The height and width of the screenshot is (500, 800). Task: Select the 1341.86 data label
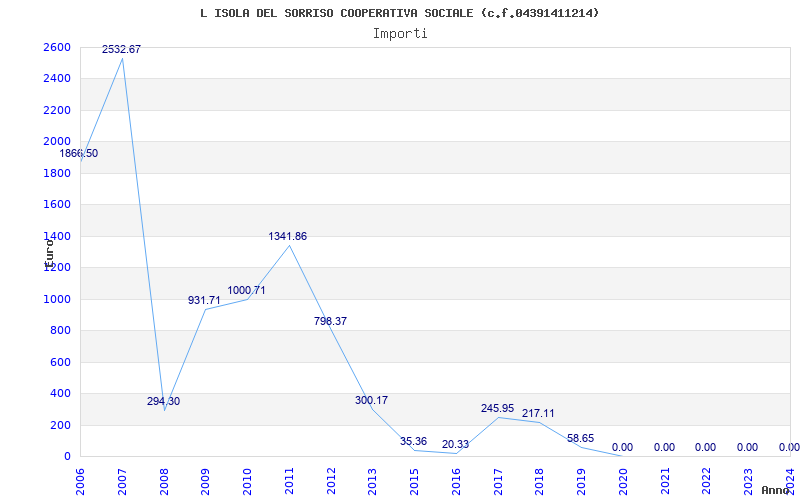coord(288,237)
